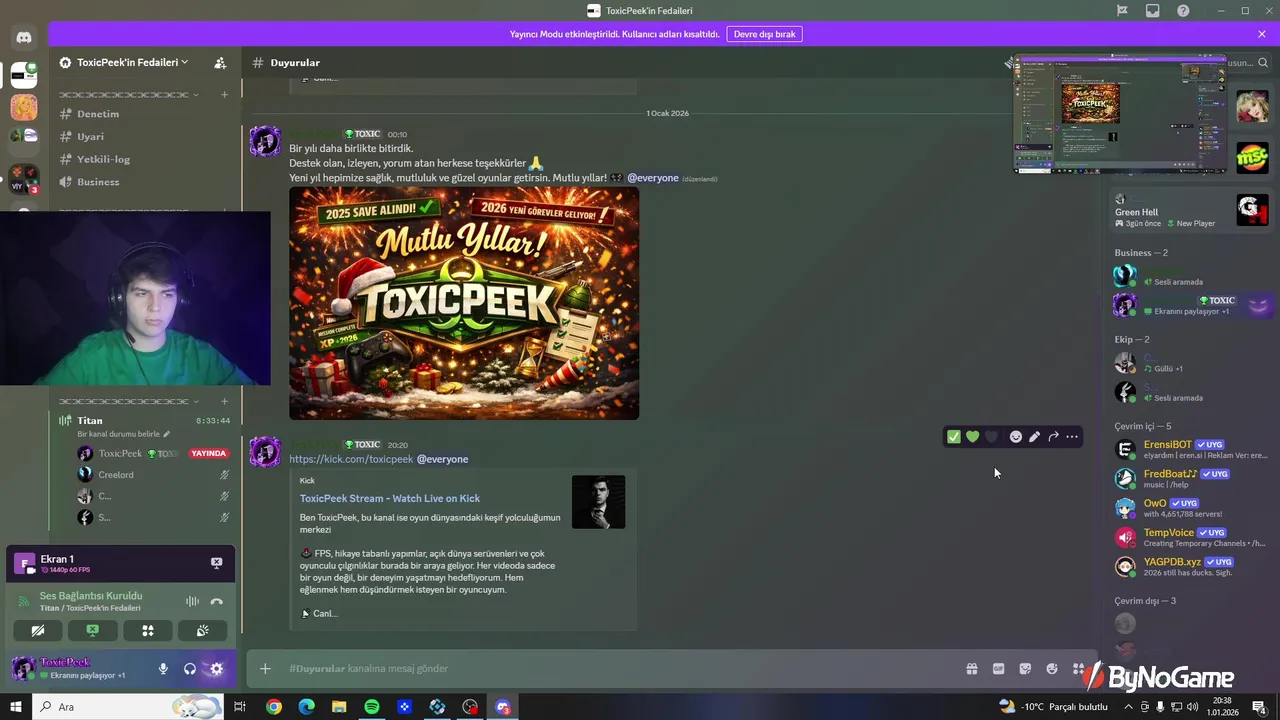
Task: Open GIF picker in message bar
Action: click(998, 669)
